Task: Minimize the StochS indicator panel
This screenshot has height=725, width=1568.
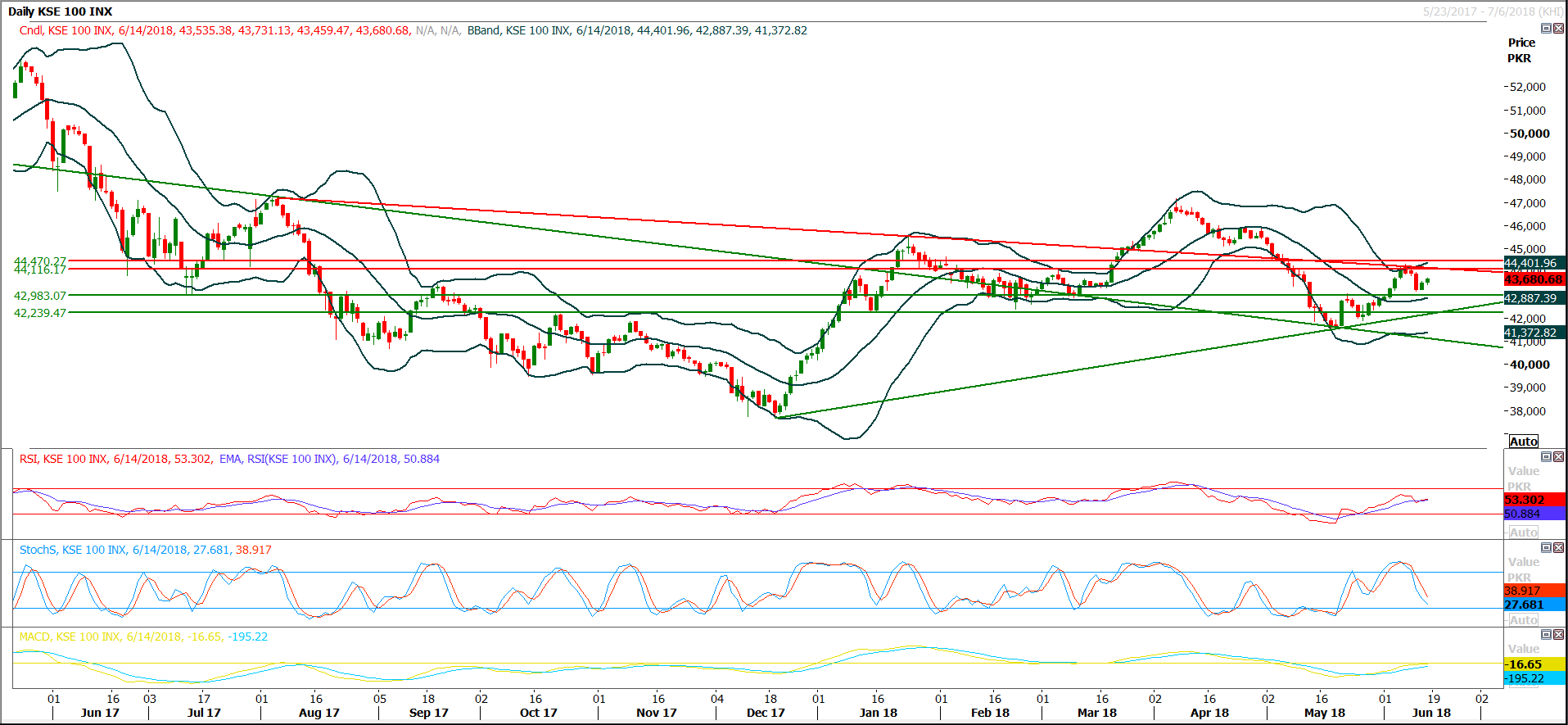Action: pyautogui.click(x=1546, y=548)
